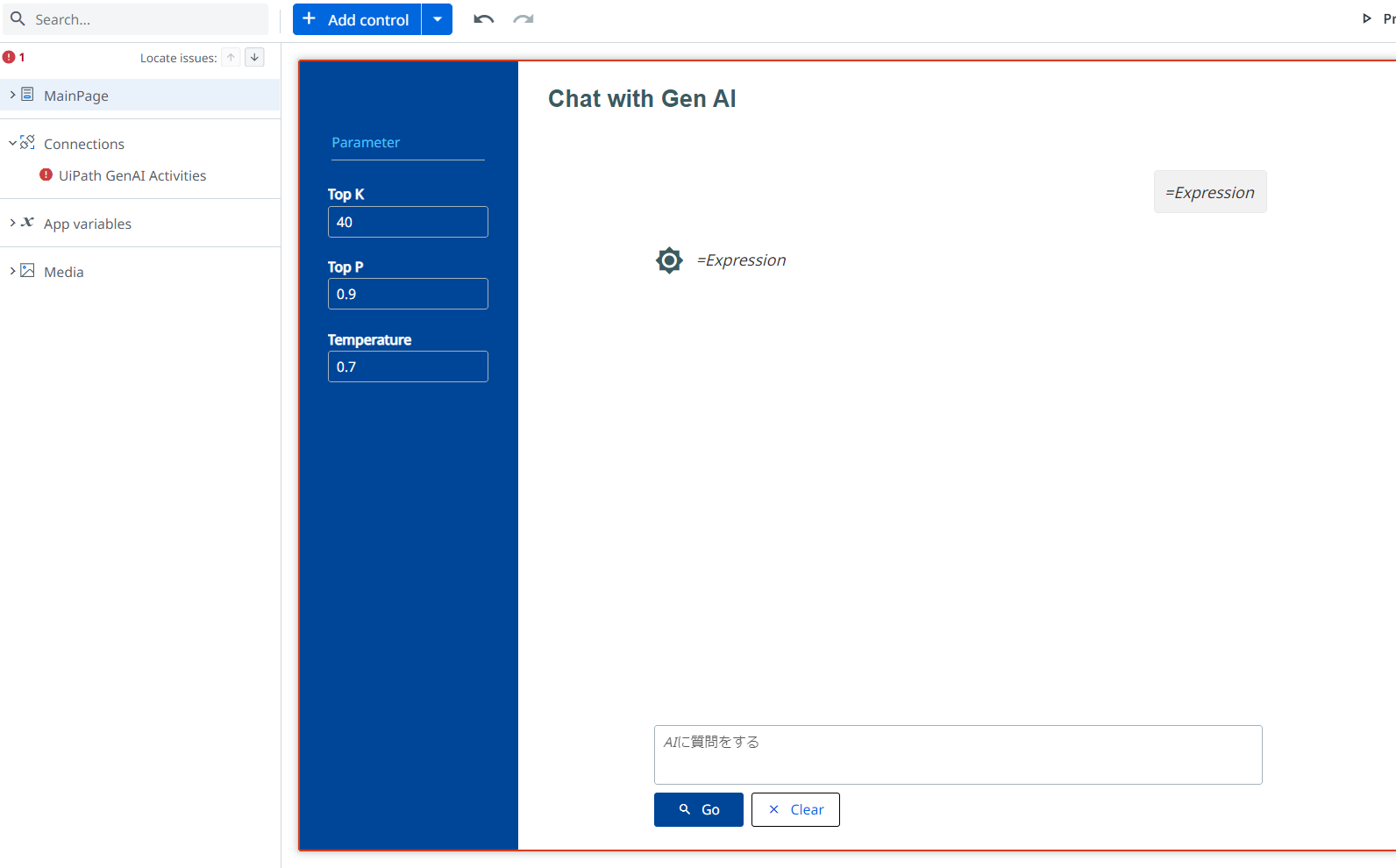Click the Media image icon
This screenshot has height=868, width=1396.
pyautogui.click(x=28, y=271)
